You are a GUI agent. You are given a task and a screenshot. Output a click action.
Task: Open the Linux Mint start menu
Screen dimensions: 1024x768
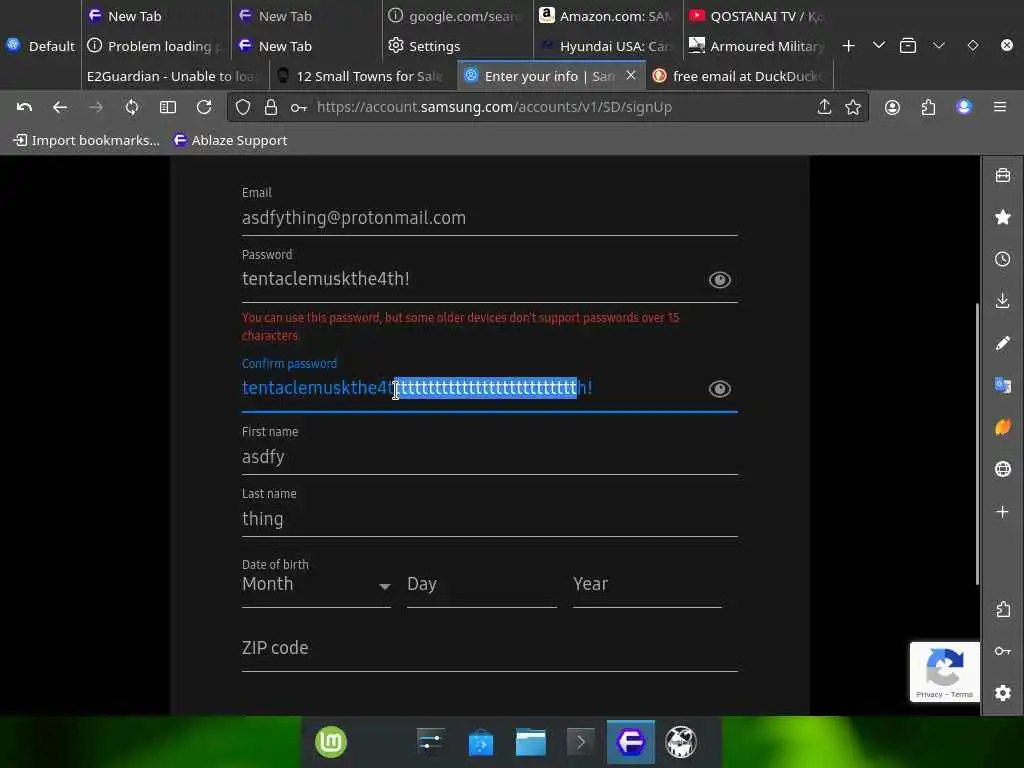point(331,742)
